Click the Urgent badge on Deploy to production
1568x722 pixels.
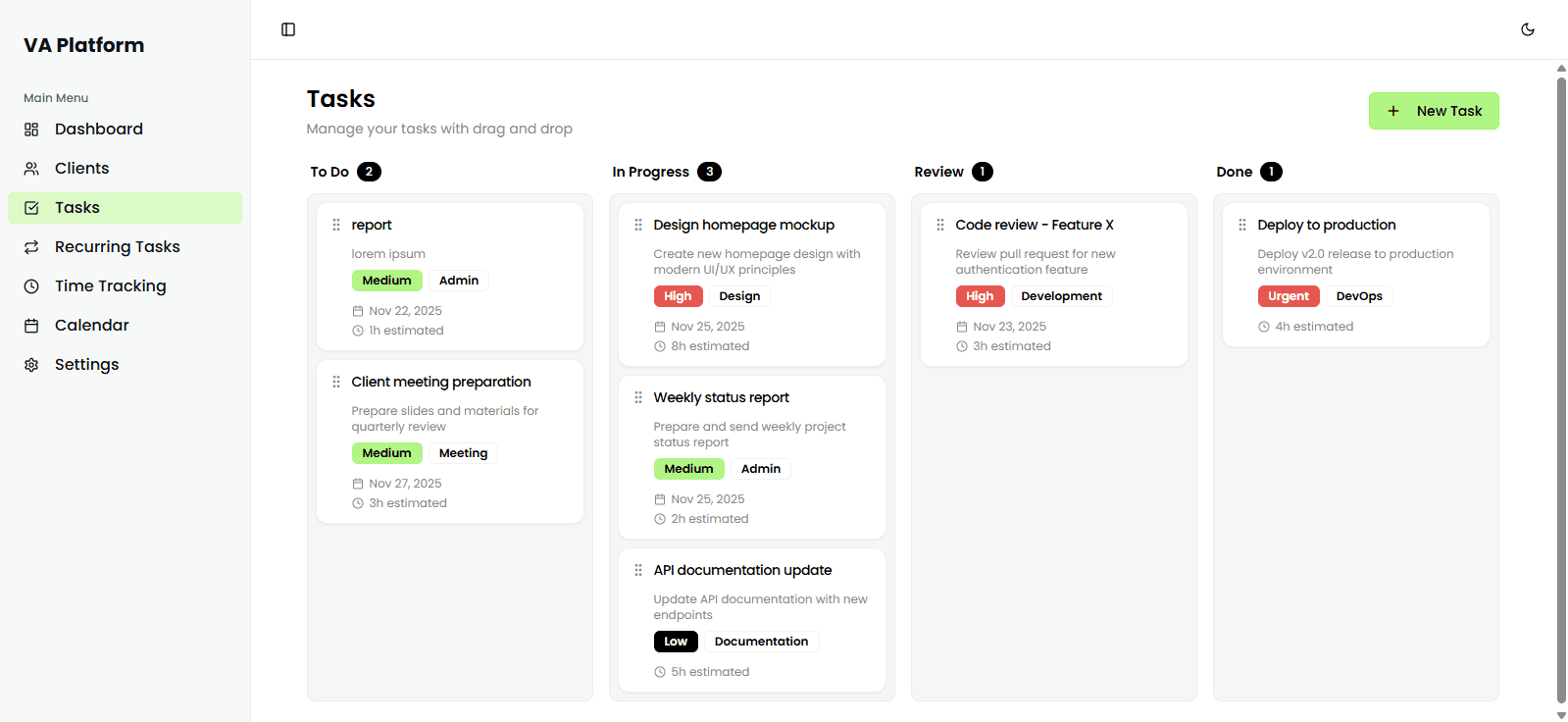click(1288, 295)
